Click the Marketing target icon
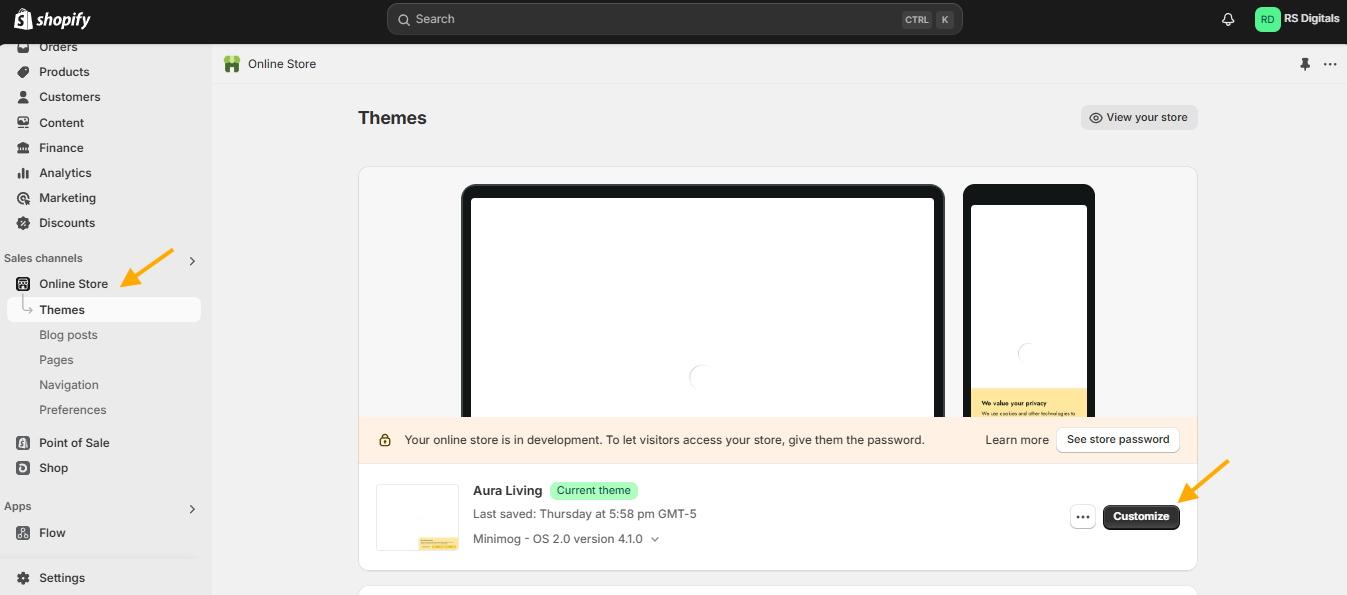This screenshot has height=595, width=1347. (x=23, y=198)
